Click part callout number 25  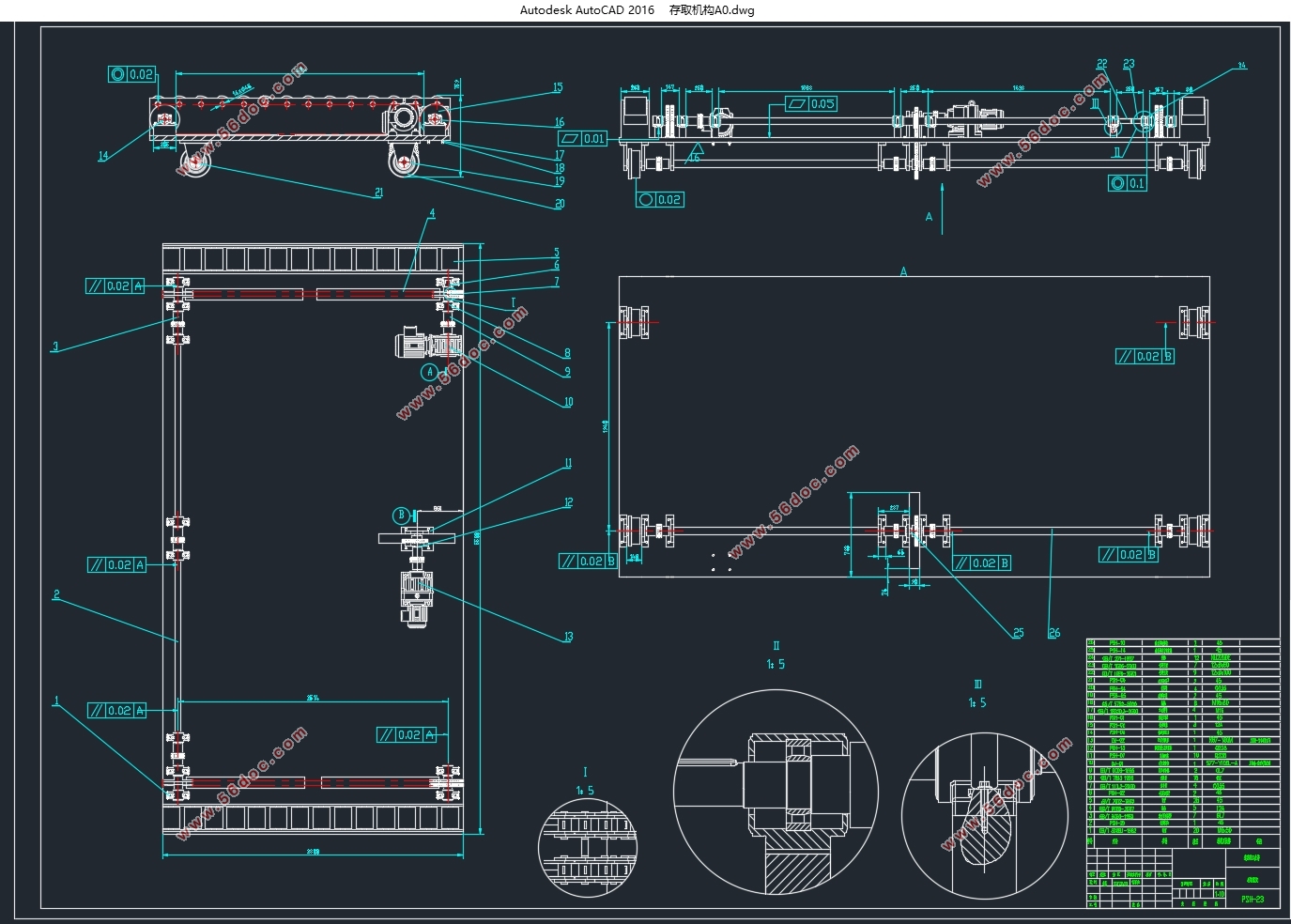(1018, 633)
